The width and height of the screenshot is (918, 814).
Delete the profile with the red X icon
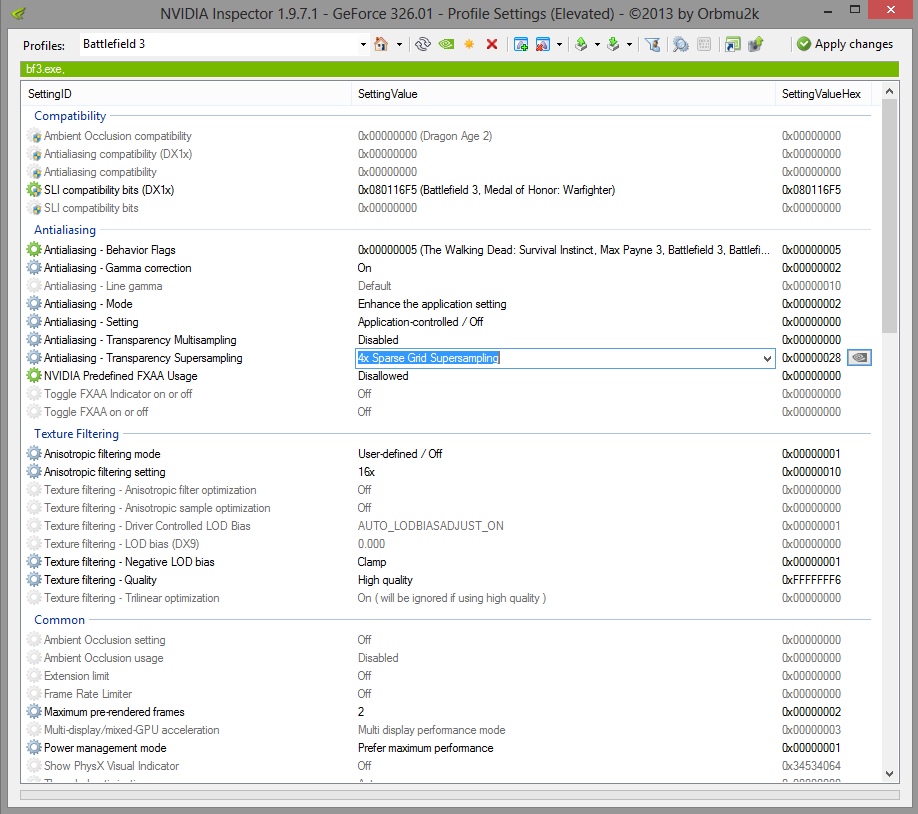click(492, 44)
